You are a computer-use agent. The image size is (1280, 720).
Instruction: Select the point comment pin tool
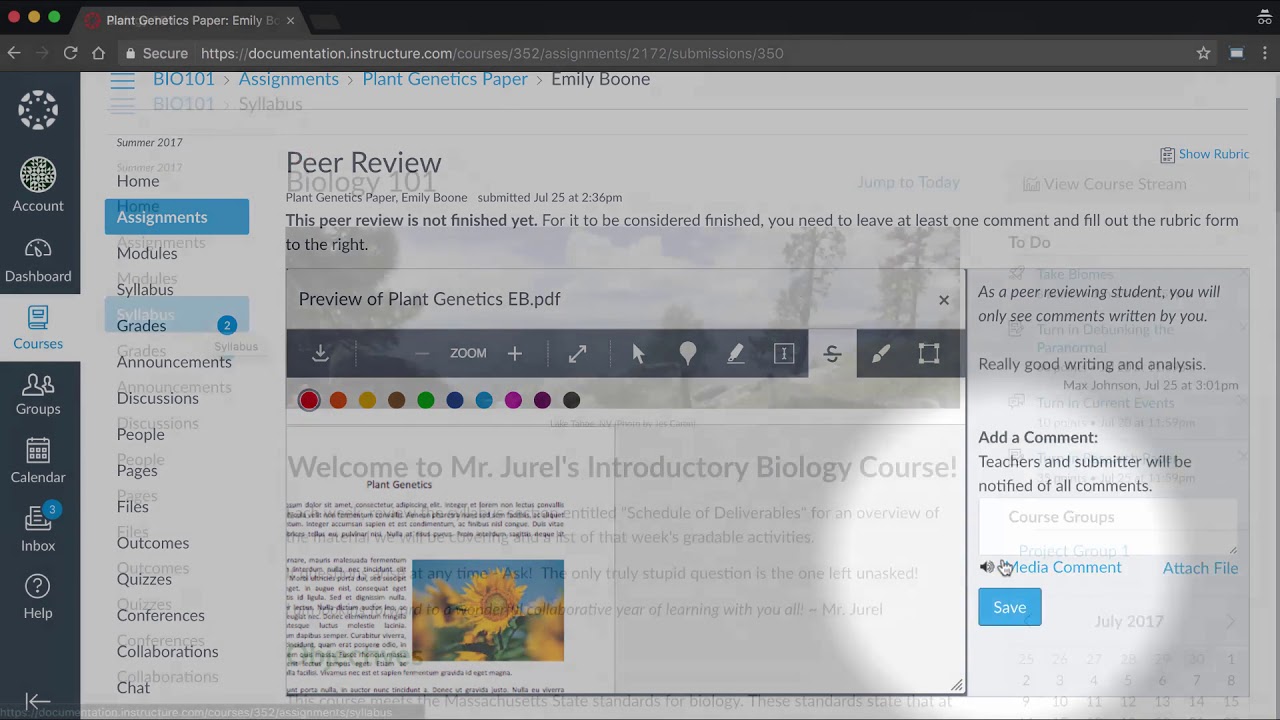(x=688, y=353)
